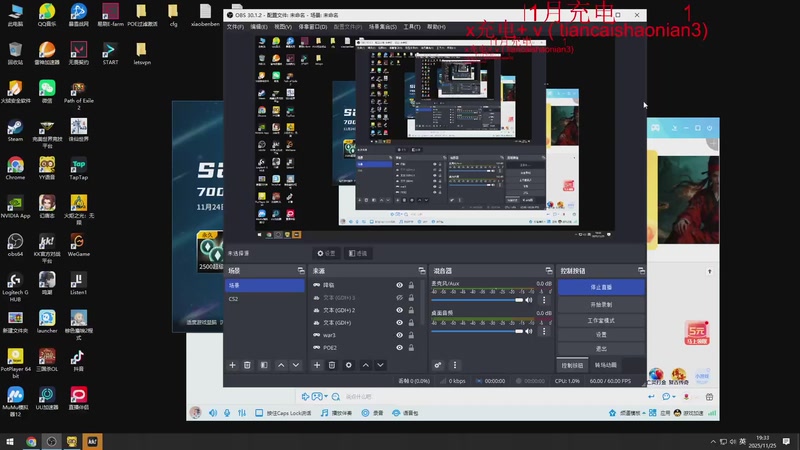Click speaker icon in chat window toolbar
Viewport: 800px width, 450px height.
coord(213,413)
